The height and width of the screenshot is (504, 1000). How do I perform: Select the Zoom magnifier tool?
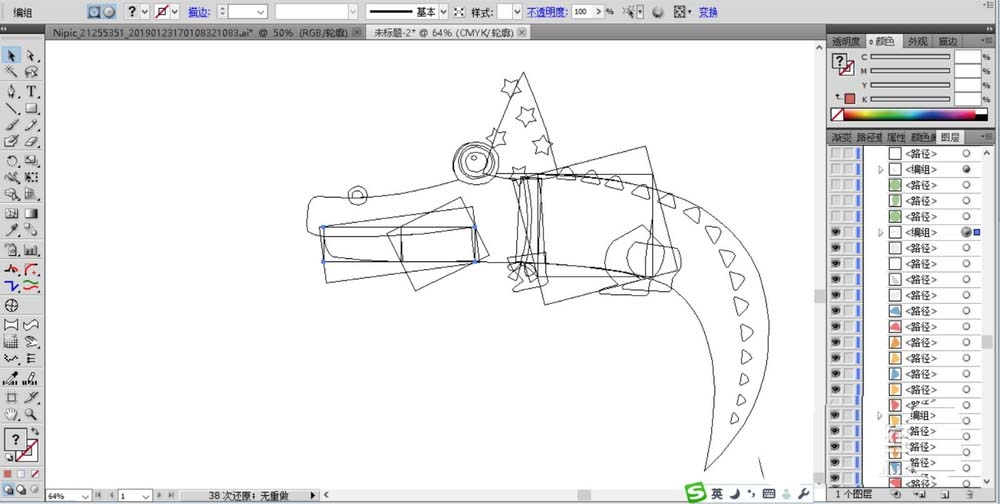click(32, 413)
